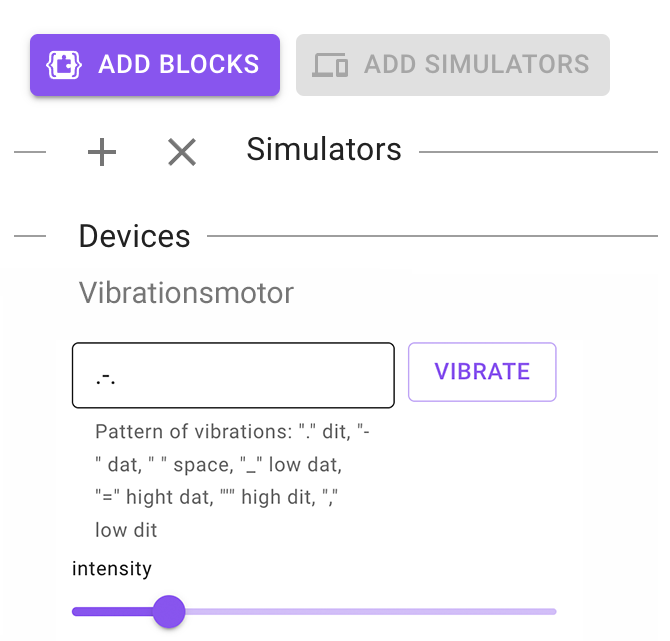The height and width of the screenshot is (641, 670).
Task: Click the plus icon beside Simulators
Action: click(x=102, y=152)
